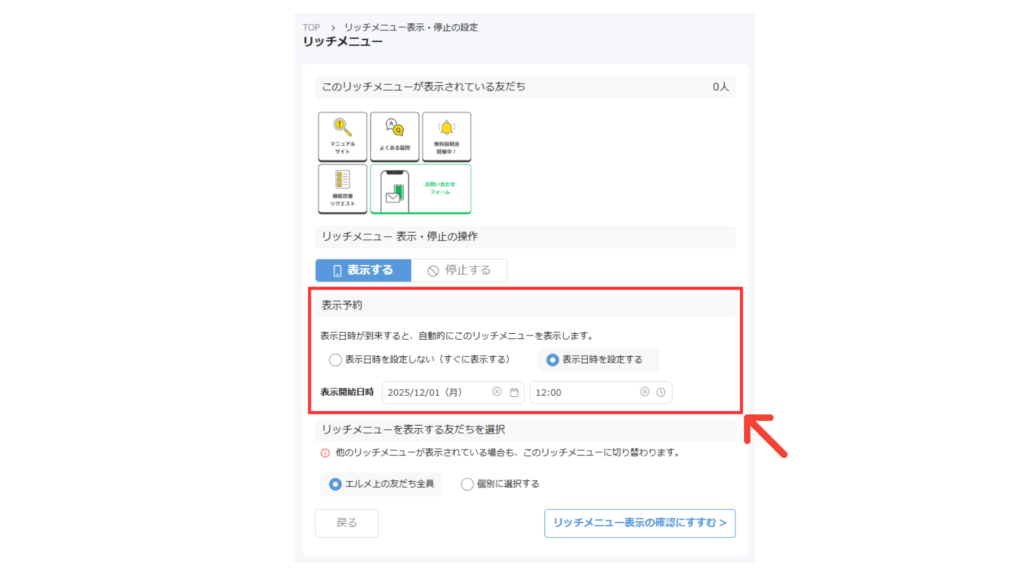Clear the time with its X icon

644,391
